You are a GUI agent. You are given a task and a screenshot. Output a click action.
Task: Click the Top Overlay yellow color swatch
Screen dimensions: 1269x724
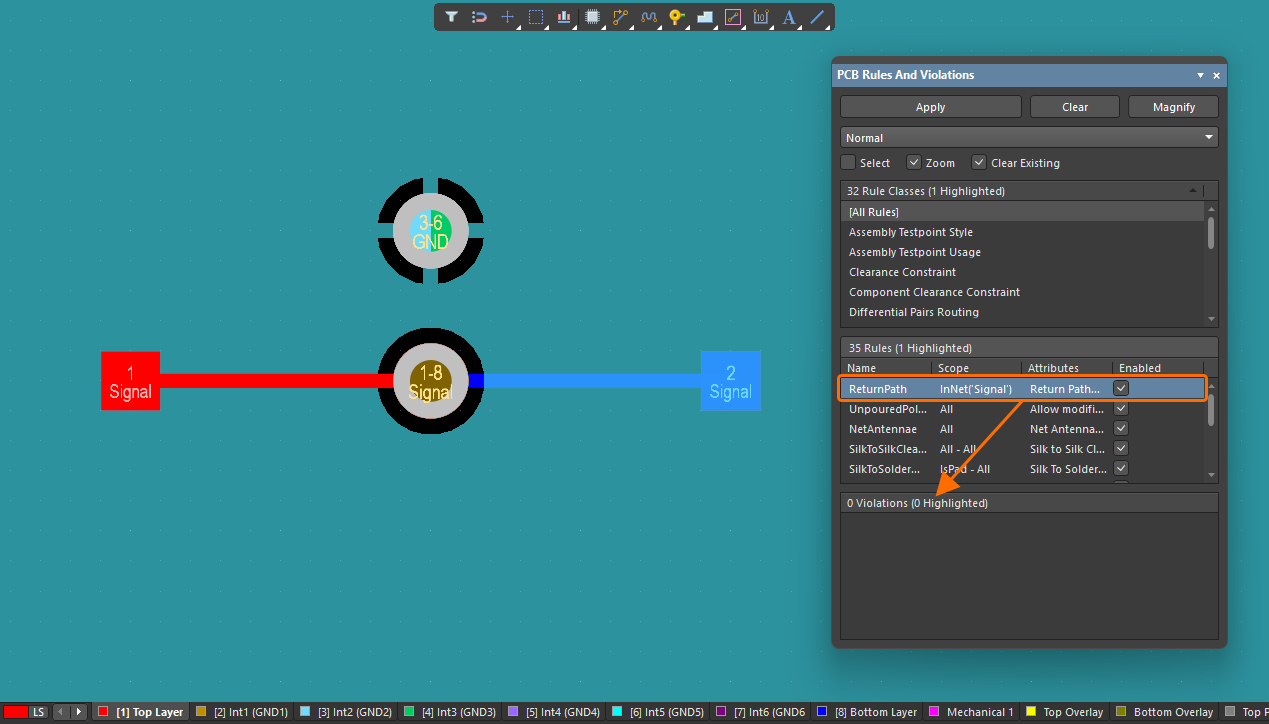1031,712
